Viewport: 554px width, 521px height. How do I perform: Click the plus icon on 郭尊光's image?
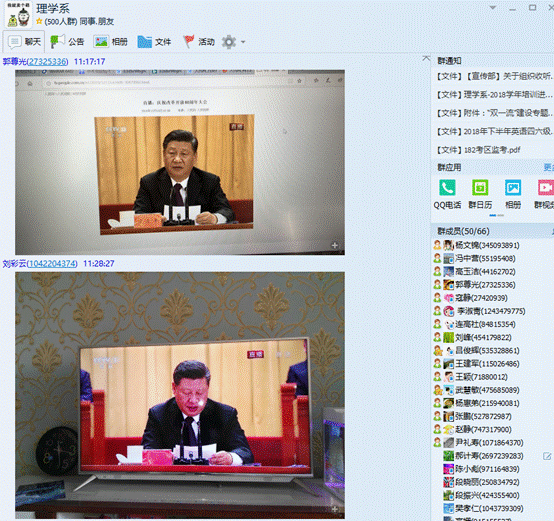pyautogui.click(x=335, y=245)
